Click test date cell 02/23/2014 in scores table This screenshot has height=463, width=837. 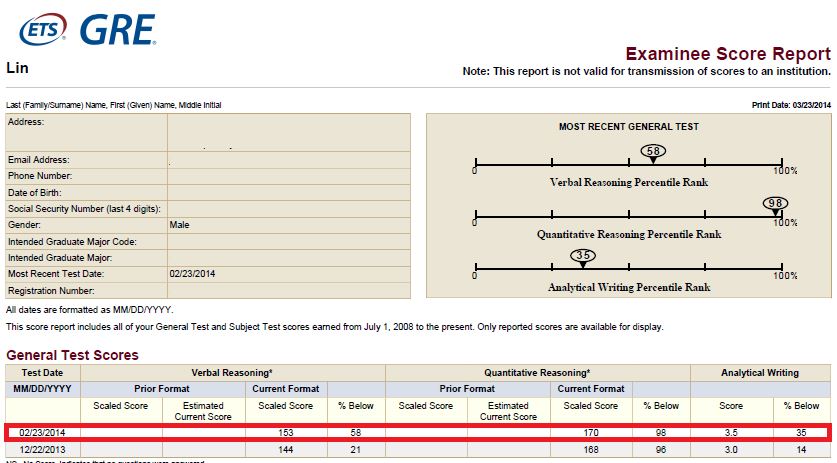42,433
